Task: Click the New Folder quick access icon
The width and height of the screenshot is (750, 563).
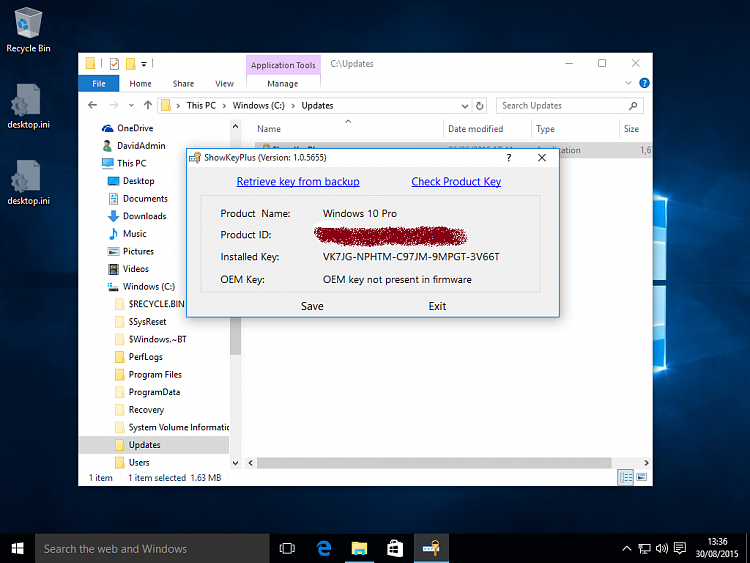Action: (130, 64)
